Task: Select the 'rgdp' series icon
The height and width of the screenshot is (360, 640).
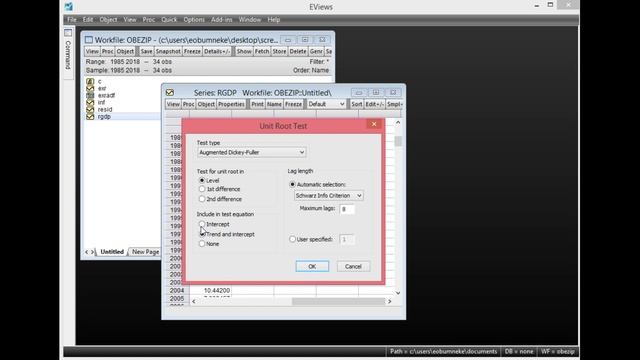Action: [x=90, y=116]
